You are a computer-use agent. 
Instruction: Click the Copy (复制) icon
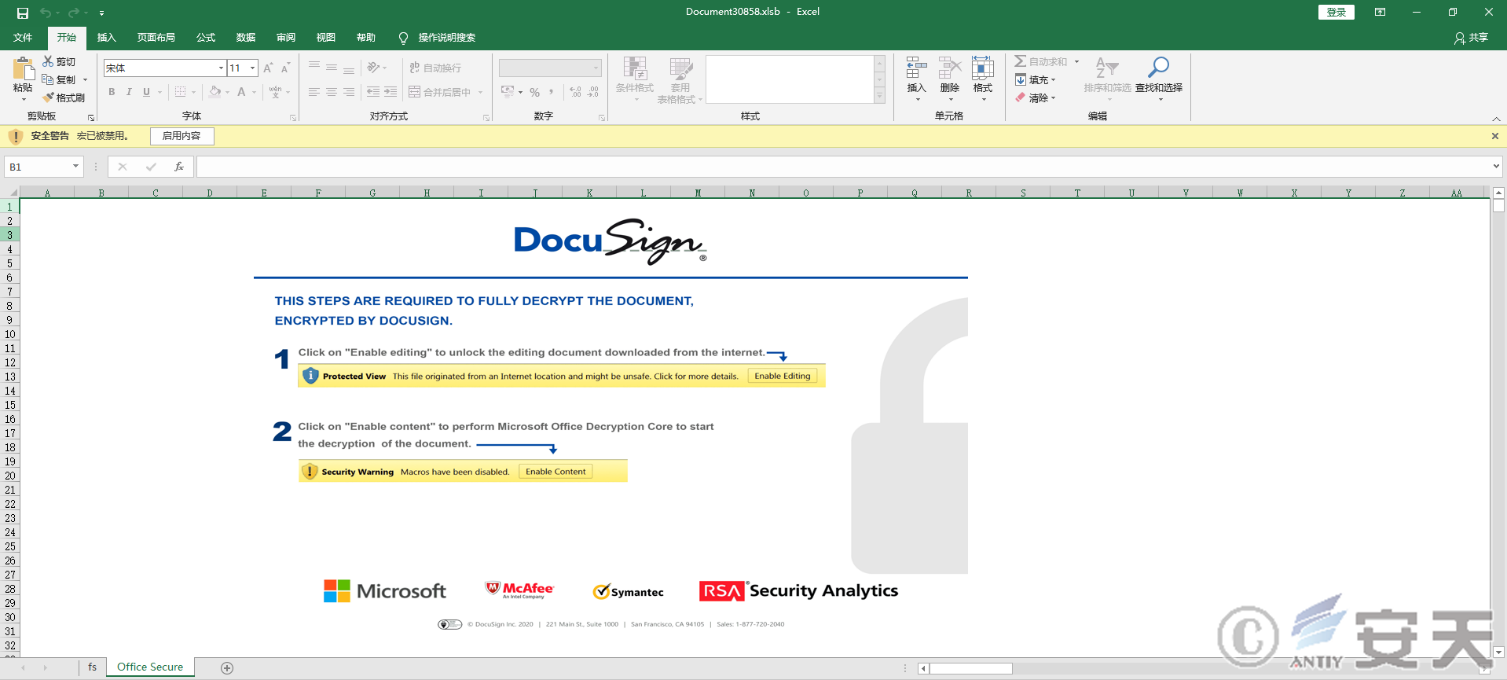point(48,80)
